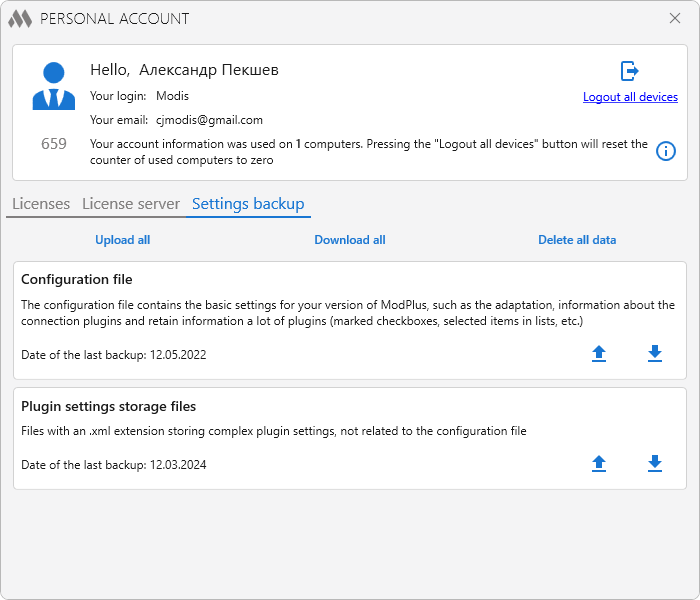Click Delete all data button
The height and width of the screenshot is (600, 700).
(x=577, y=240)
